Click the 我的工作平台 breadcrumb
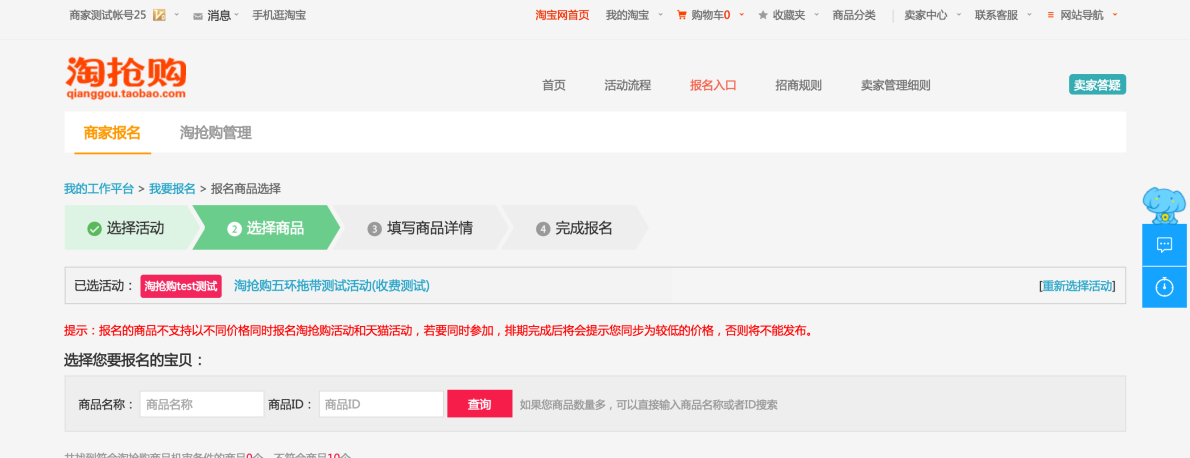1190x458 pixels. coord(99,188)
